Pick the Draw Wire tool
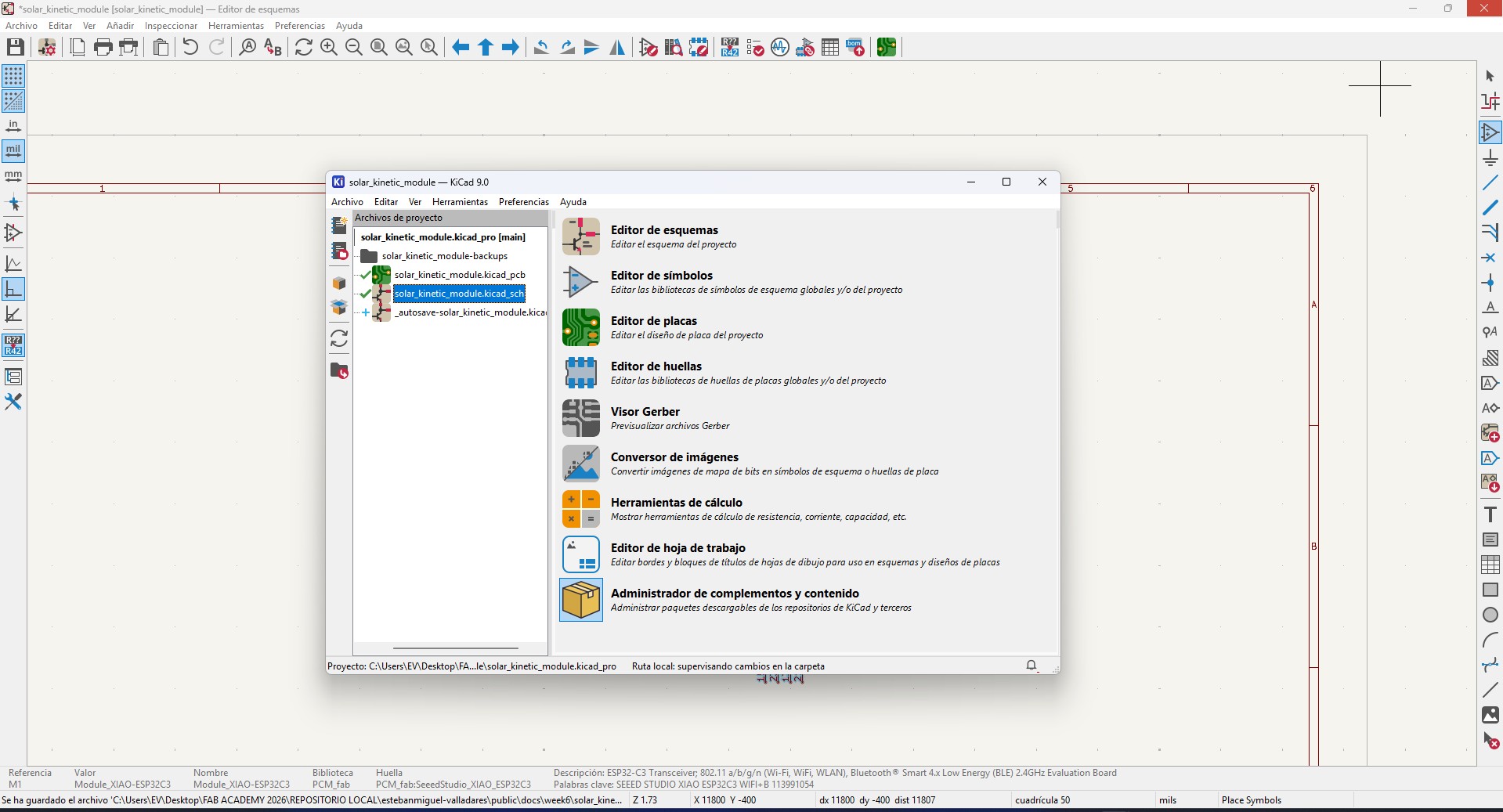Screen dimensions: 1503x812 click(1490, 182)
